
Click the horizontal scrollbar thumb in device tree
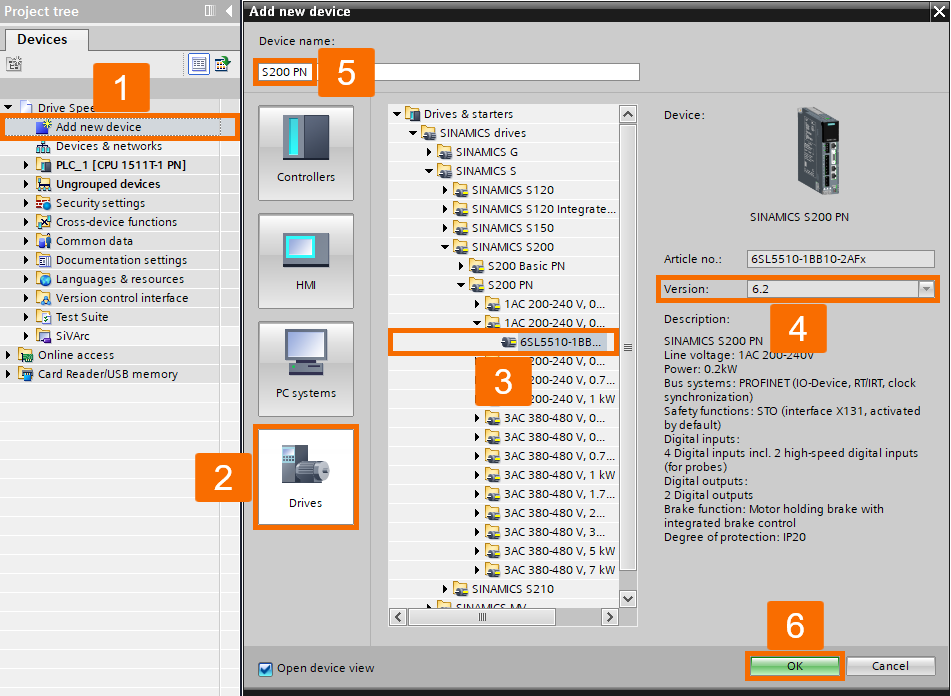coord(482,617)
